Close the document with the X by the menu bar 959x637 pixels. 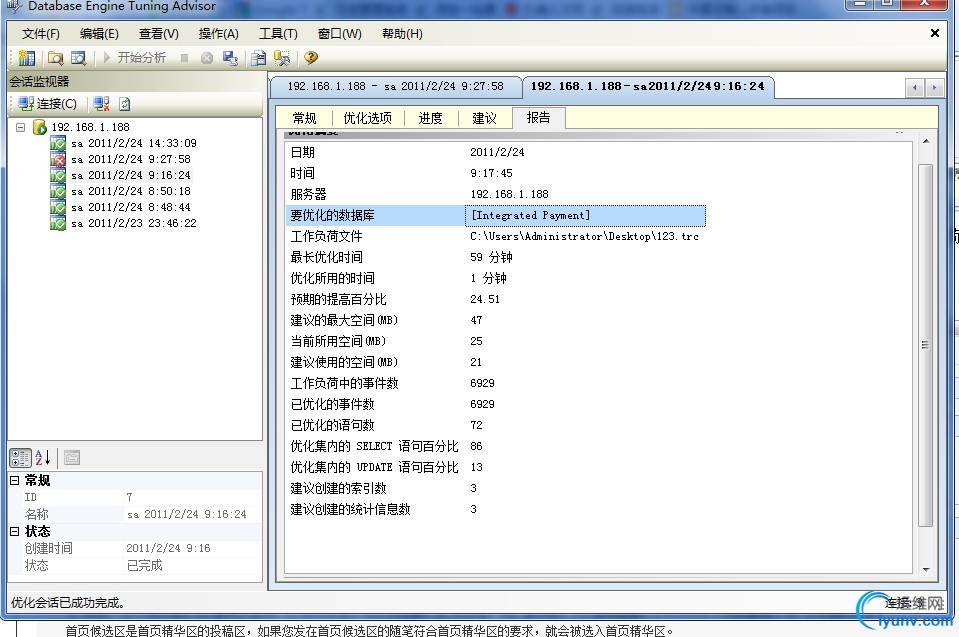tap(935, 33)
